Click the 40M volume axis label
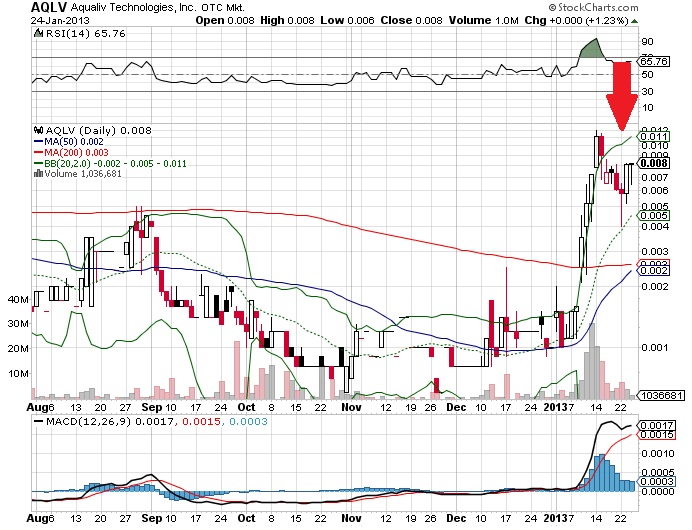 (19, 300)
